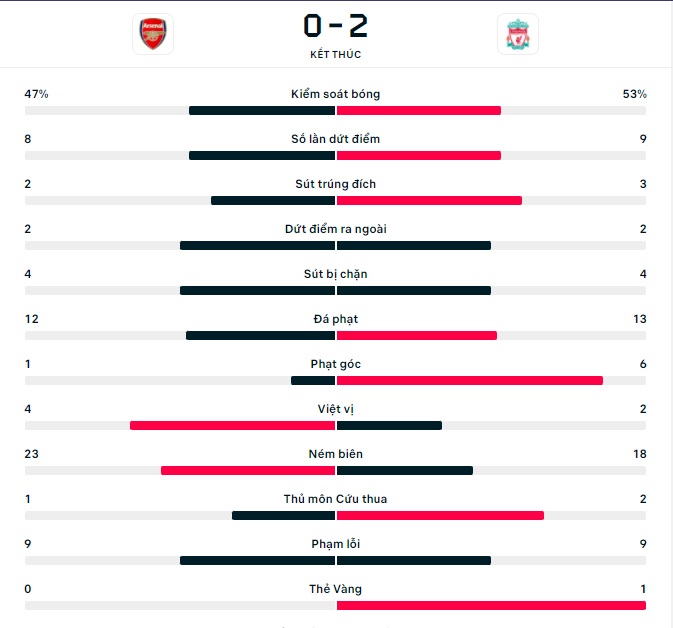Click Arsenal's red Ném biên bar

click(248, 471)
